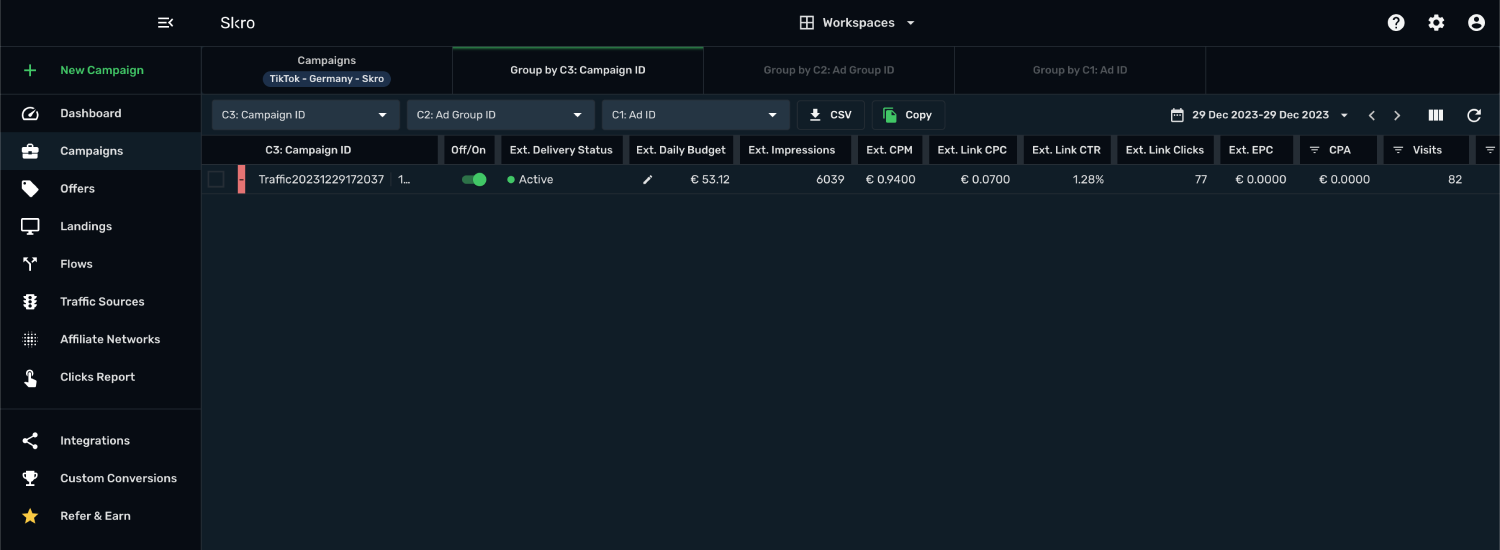This screenshot has width=1500, height=550.
Task: Click the Landings monitor icon
Action: [30, 226]
